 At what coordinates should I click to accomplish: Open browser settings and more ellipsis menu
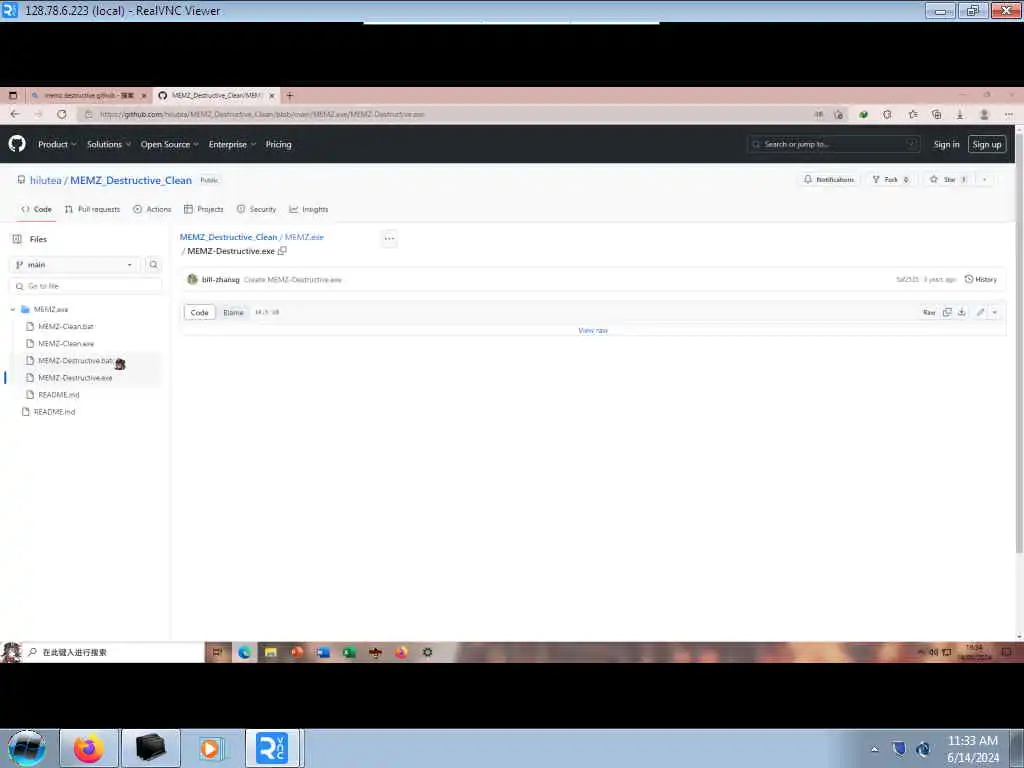pos(1008,114)
